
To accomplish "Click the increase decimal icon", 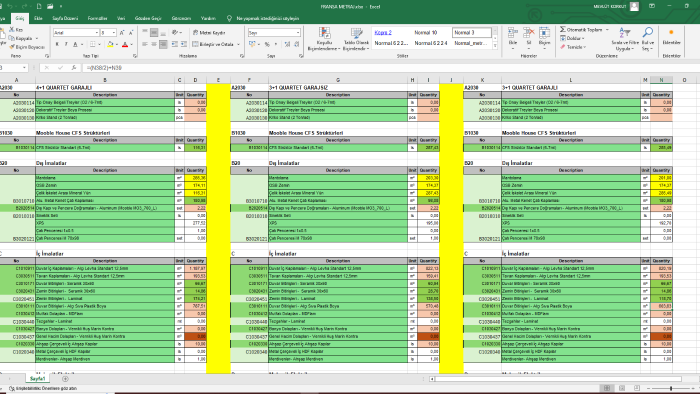I will click(x=287, y=44).
